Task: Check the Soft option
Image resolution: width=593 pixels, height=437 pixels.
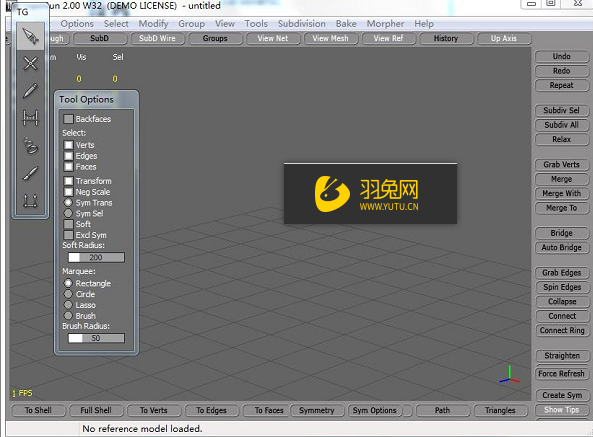Action: click(68, 224)
